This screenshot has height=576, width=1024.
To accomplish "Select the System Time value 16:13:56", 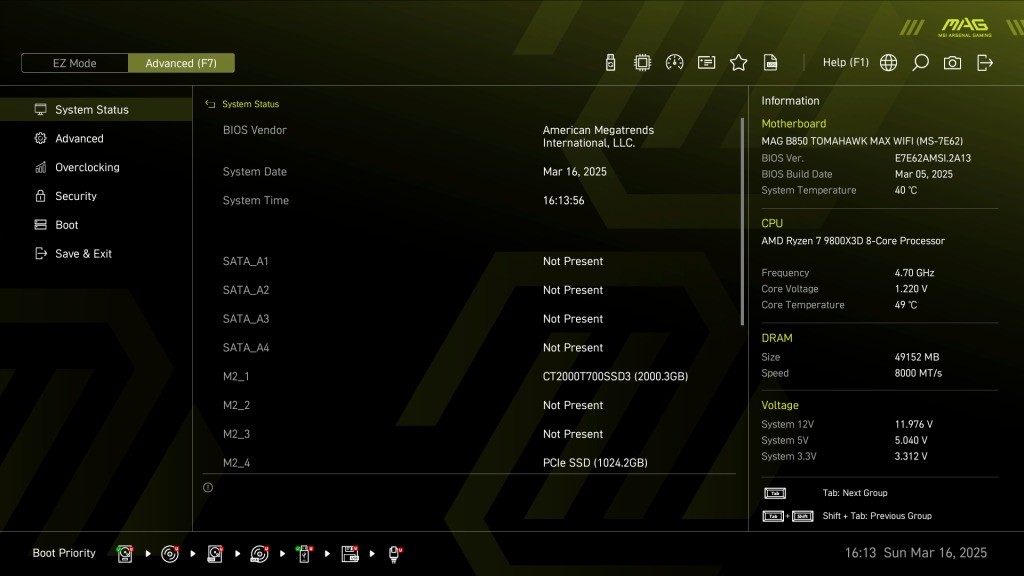I will point(564,200).
